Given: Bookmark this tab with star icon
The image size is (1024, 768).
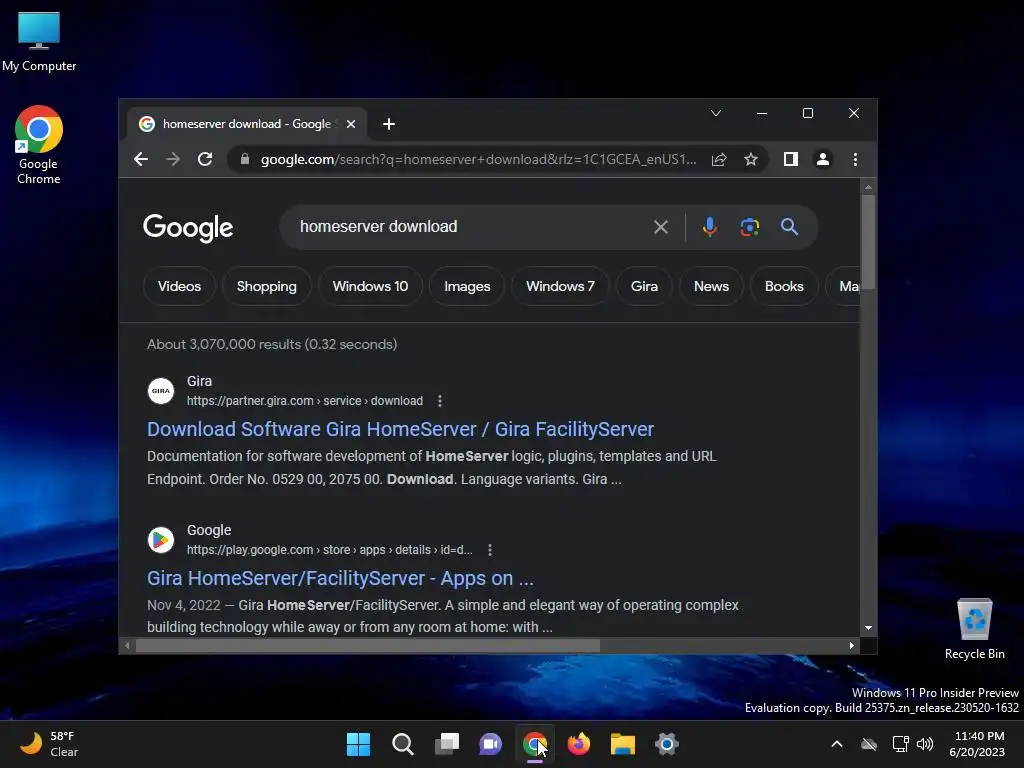Looking at the screenshot, I should tap(751, 159).
